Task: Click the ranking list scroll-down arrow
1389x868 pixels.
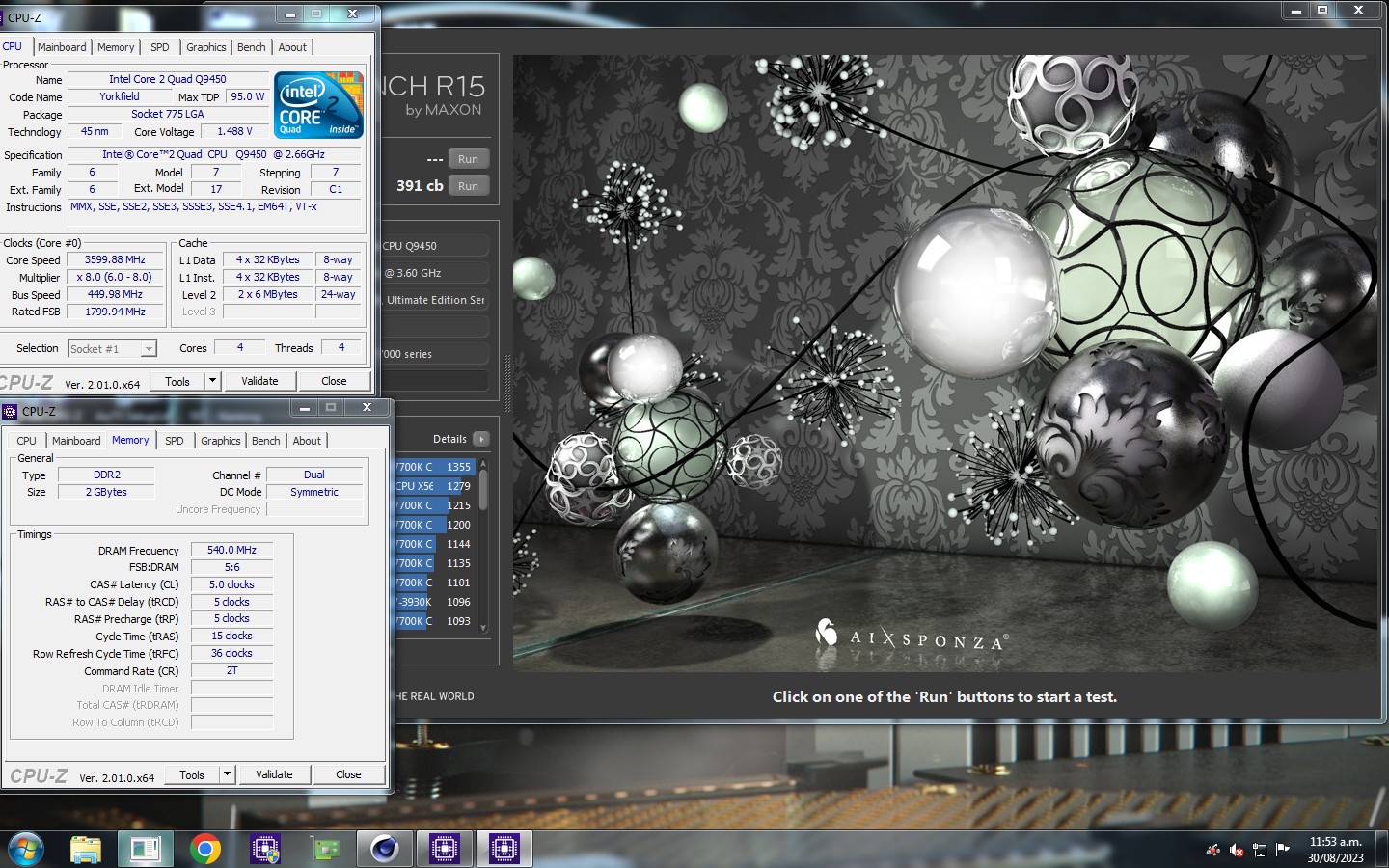Action: point(483,628)
